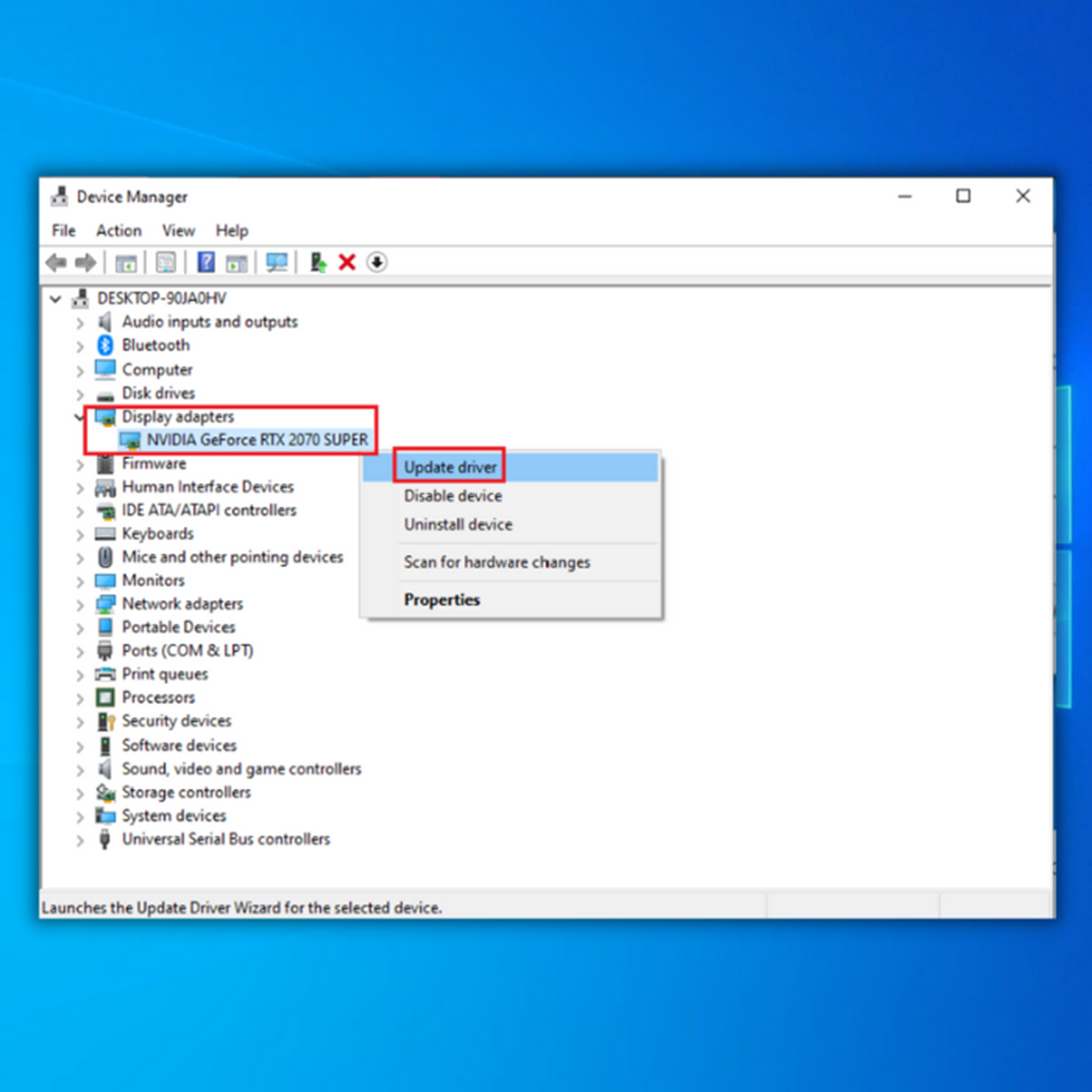Click the red X Uninstall device toolbar icon
The width and height of the screenshot is (1092, 1092).
click(347, 263)
